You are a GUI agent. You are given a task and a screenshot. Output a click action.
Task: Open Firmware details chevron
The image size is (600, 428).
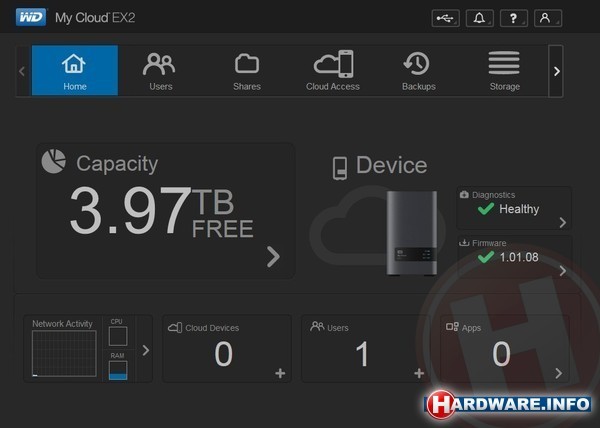[562, 271]
